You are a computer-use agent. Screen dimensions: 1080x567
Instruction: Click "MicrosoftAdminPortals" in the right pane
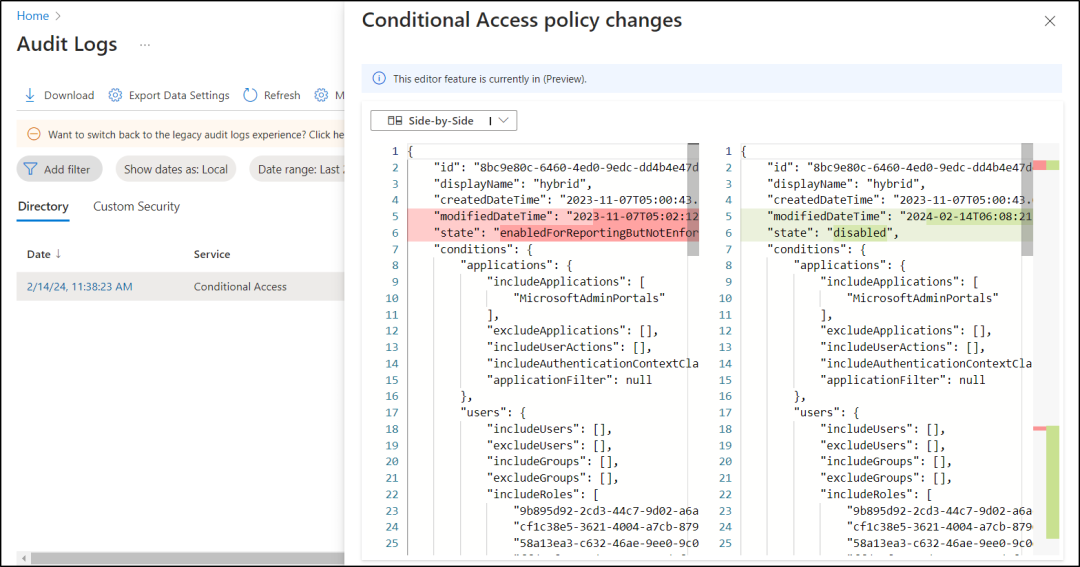tap(922, 298)
